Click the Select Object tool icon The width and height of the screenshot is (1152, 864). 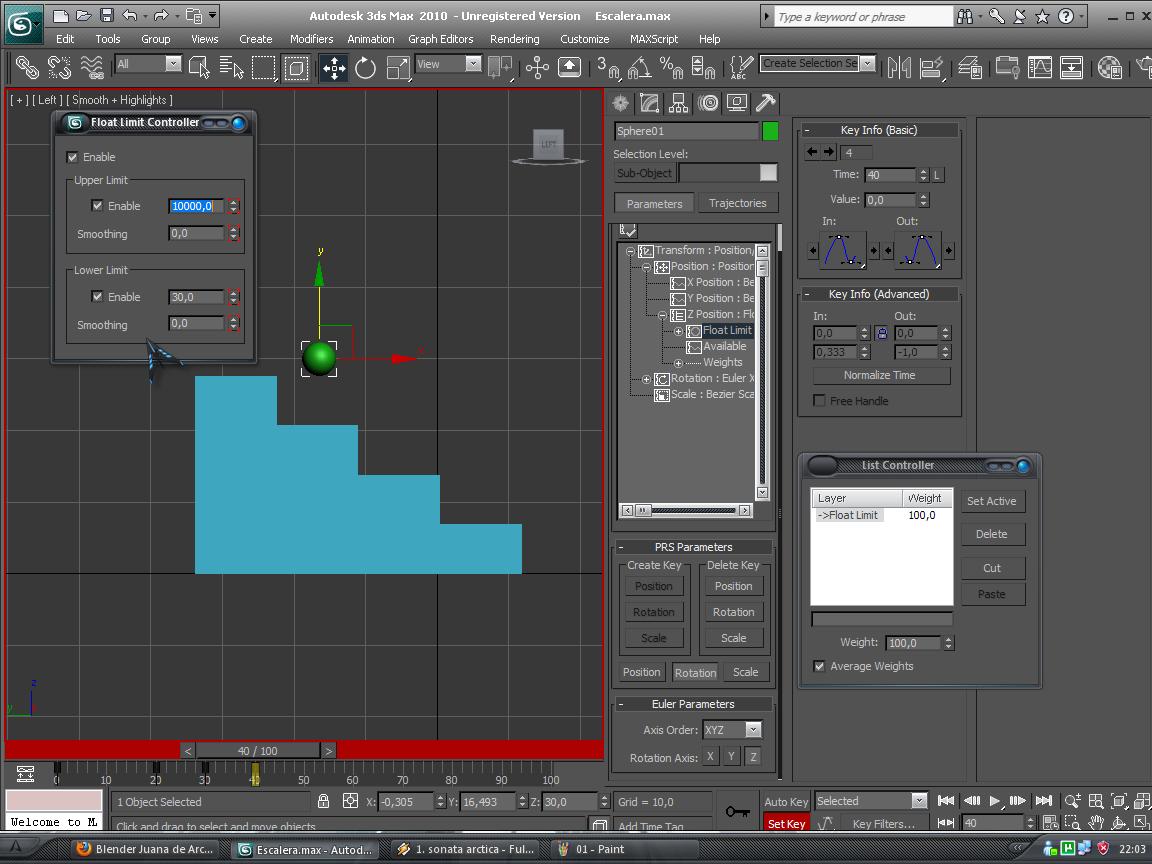199,68
